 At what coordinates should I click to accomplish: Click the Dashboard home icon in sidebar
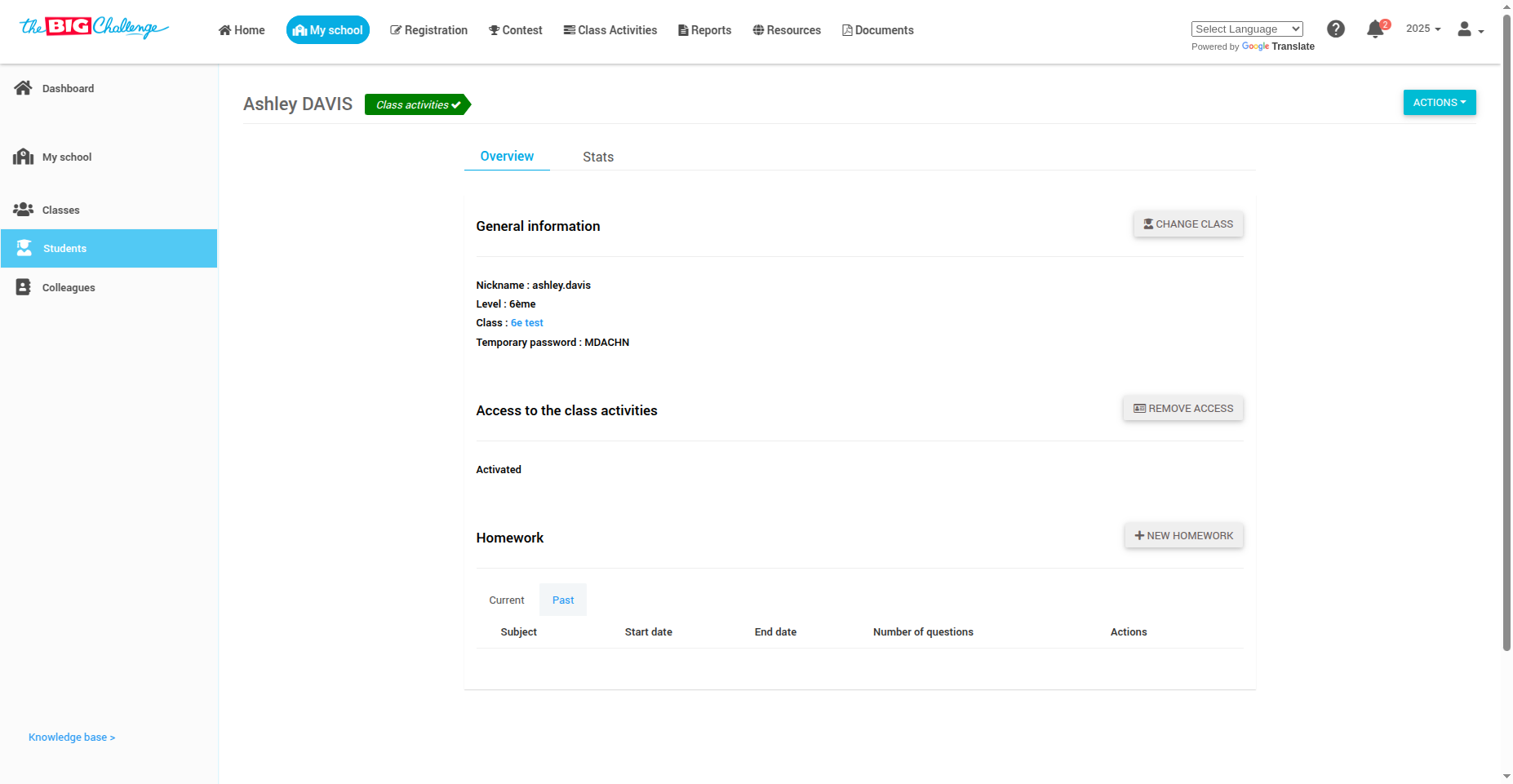23,88
